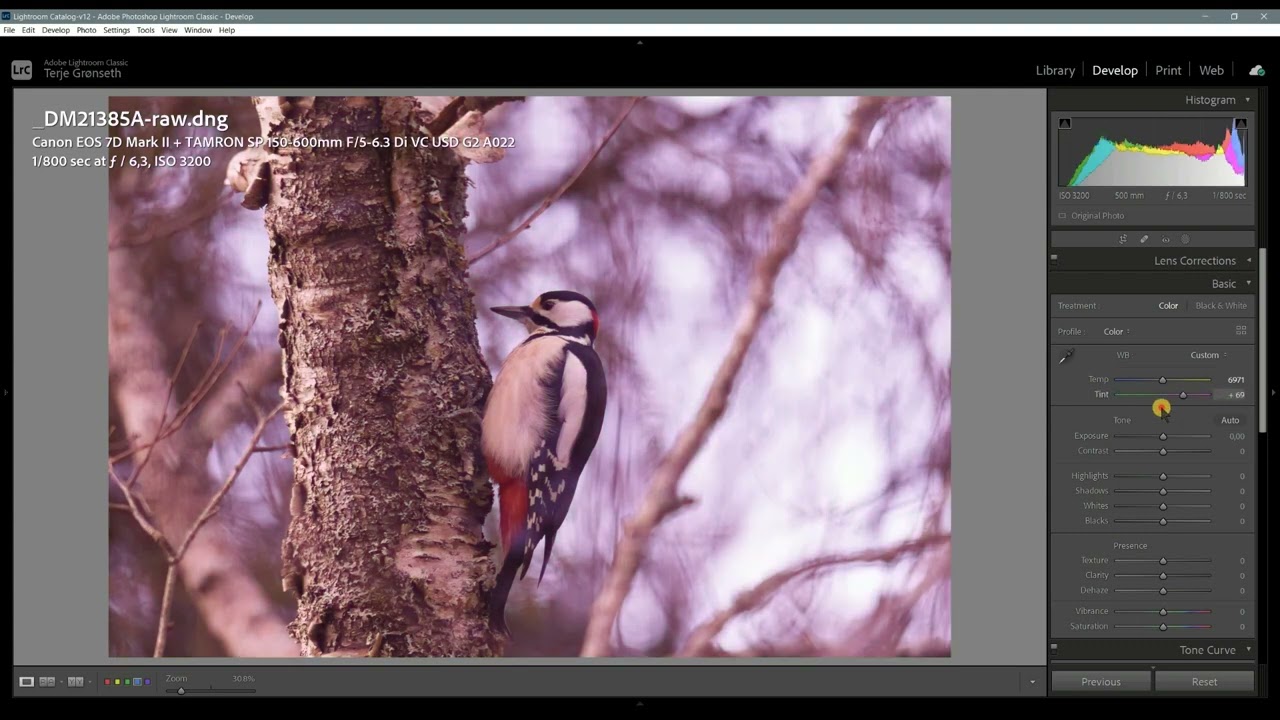Image resolution: width=1280 pixels, height=720 pixels.
Task: Apply the blue color label
Action: click(x=138, y=682)
